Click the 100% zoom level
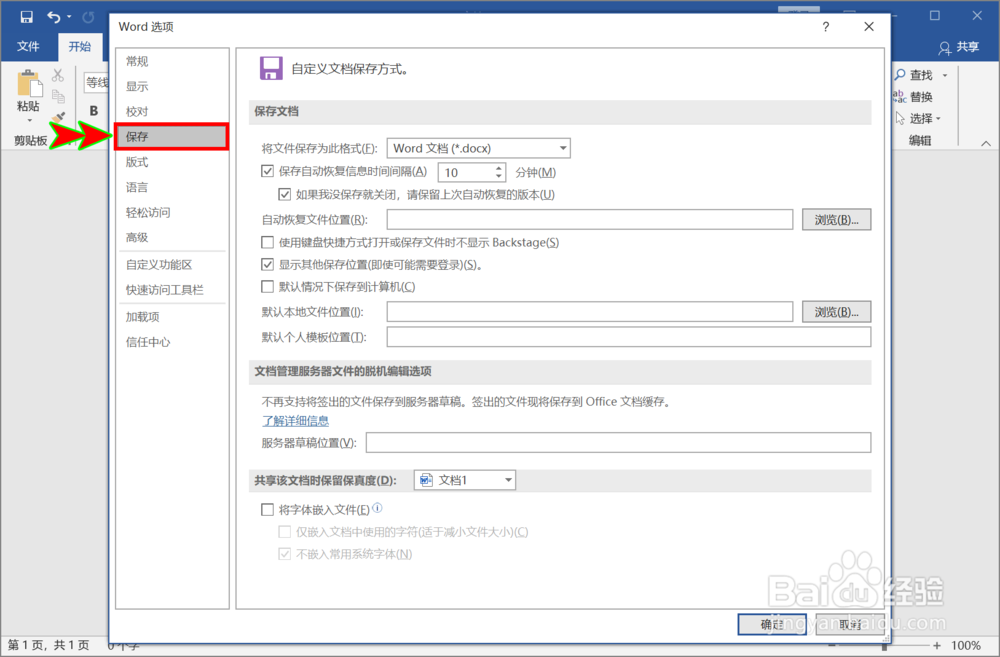 [x=966, y=646]
